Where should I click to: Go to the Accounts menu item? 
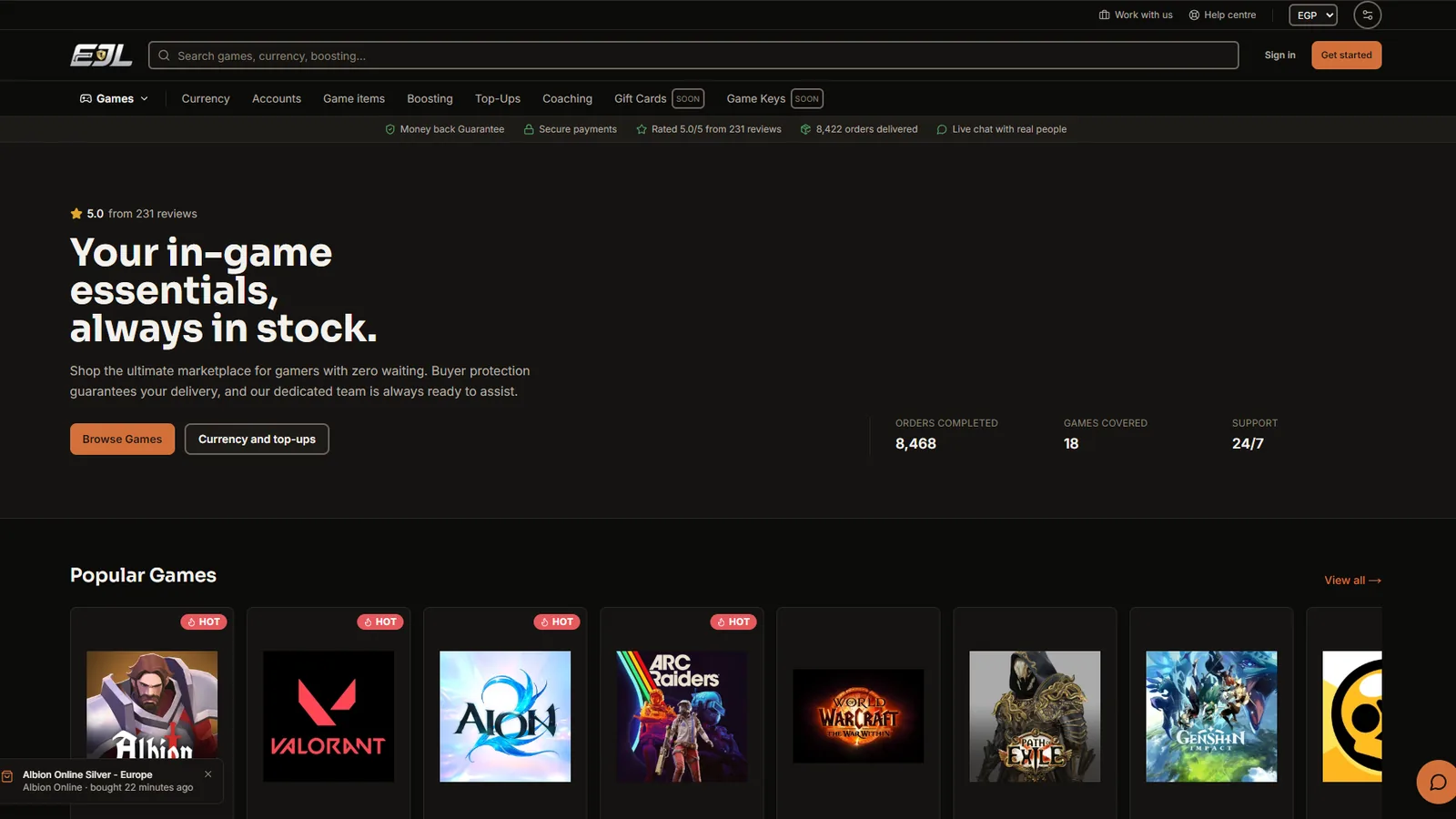pyautogui.click(x=277, y=98)
